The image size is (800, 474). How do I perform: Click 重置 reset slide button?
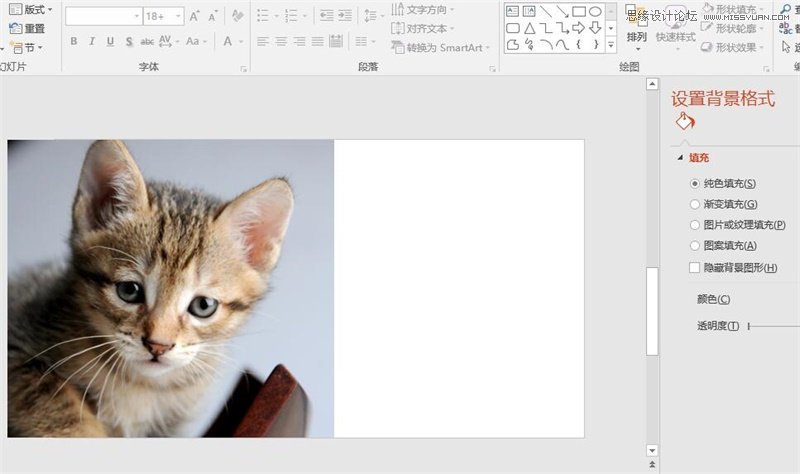[x=27, y=29]
